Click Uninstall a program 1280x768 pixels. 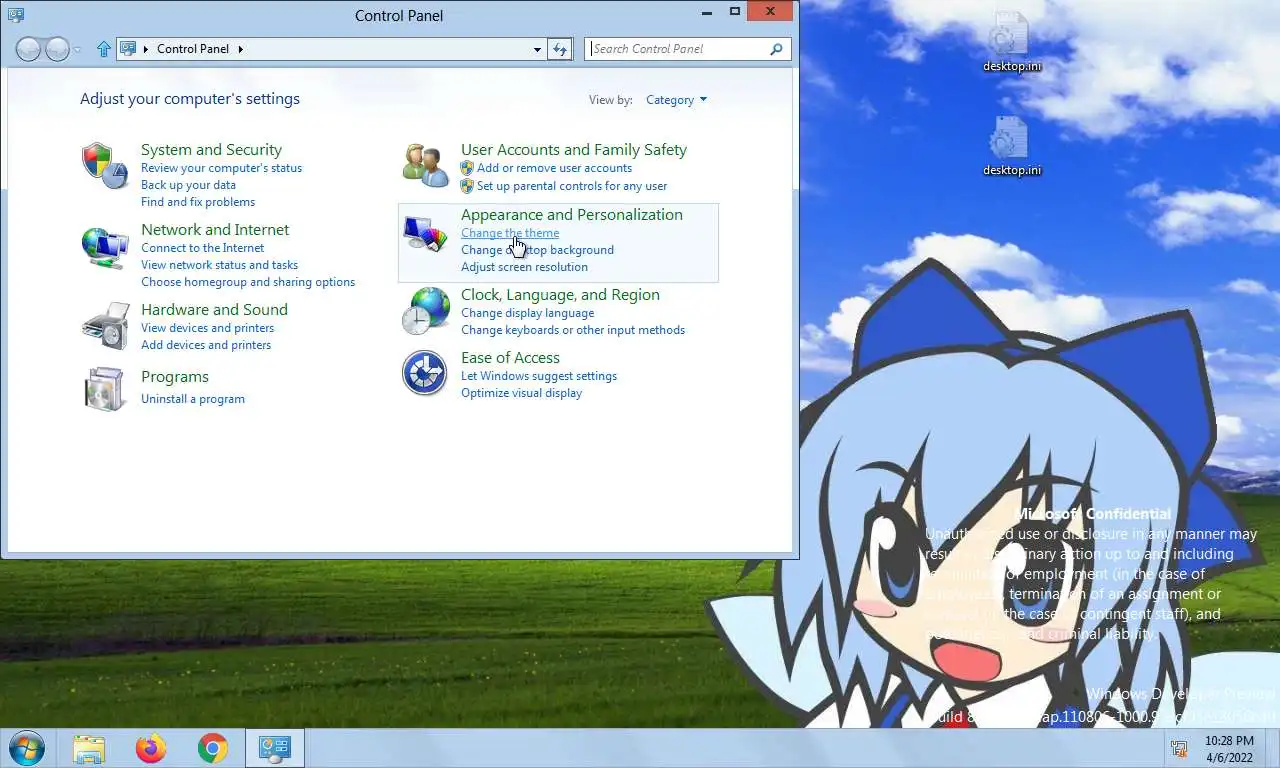(x=193, y=399)
